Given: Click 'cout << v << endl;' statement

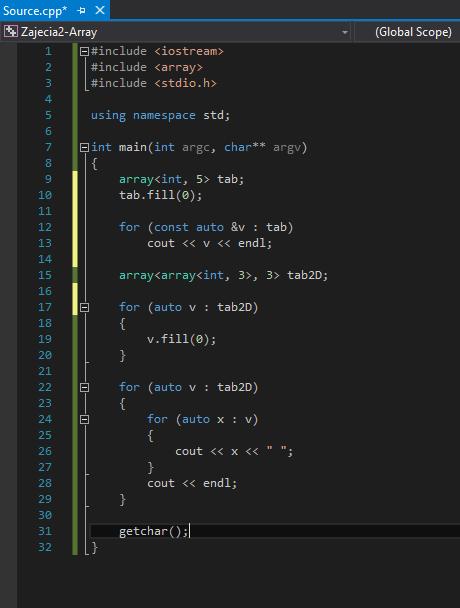Looking at the screenshot, I should pyautogui.click(x=209, y=243).
